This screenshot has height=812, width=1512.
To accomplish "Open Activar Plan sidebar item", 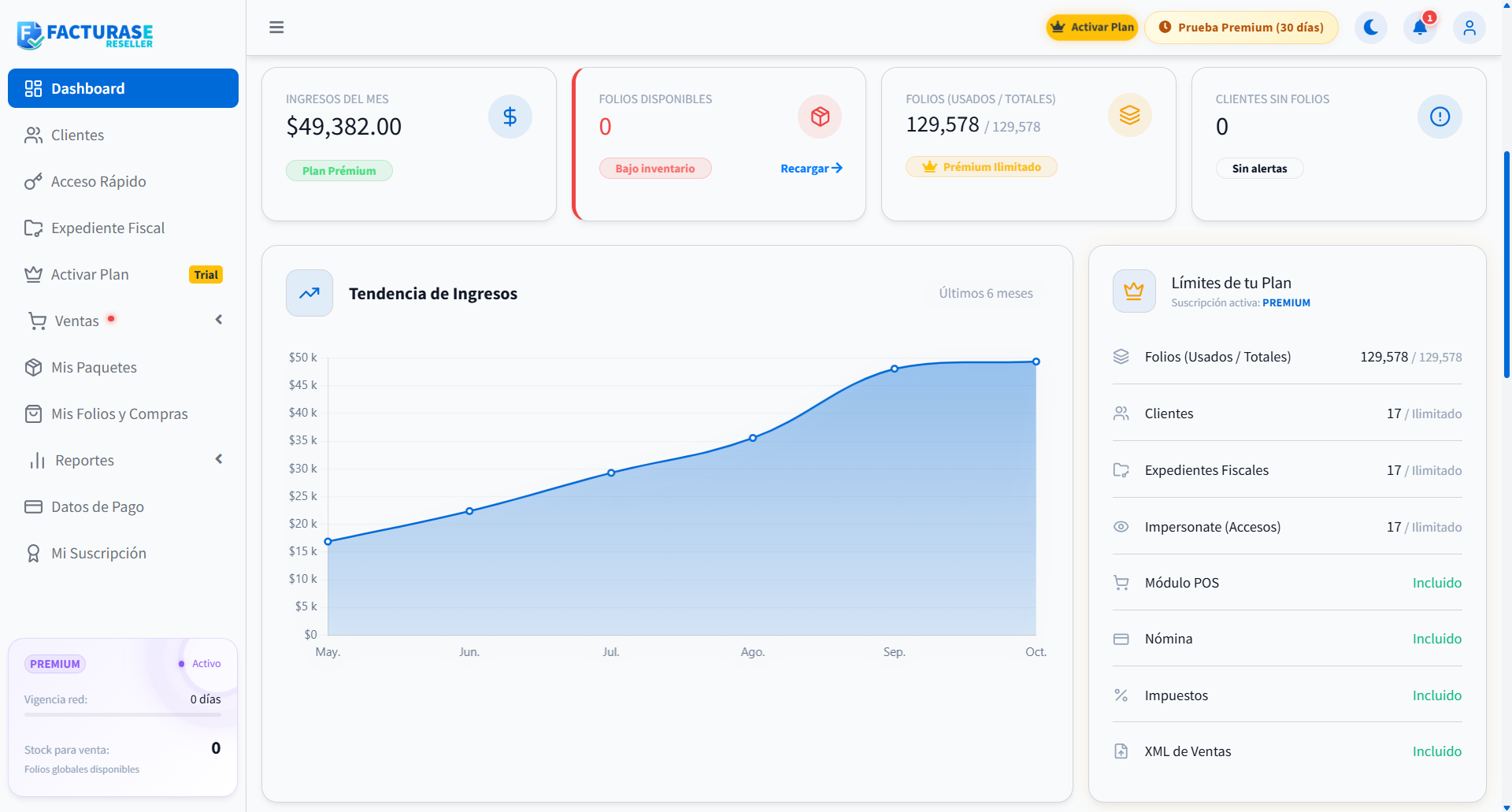I will (x=123, y=274).
